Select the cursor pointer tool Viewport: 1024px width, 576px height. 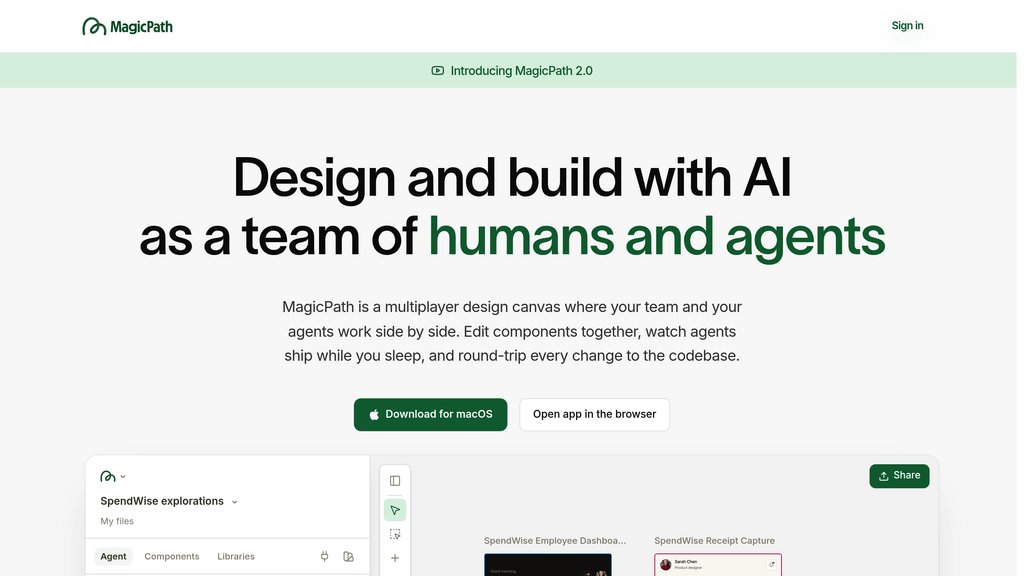395,510
